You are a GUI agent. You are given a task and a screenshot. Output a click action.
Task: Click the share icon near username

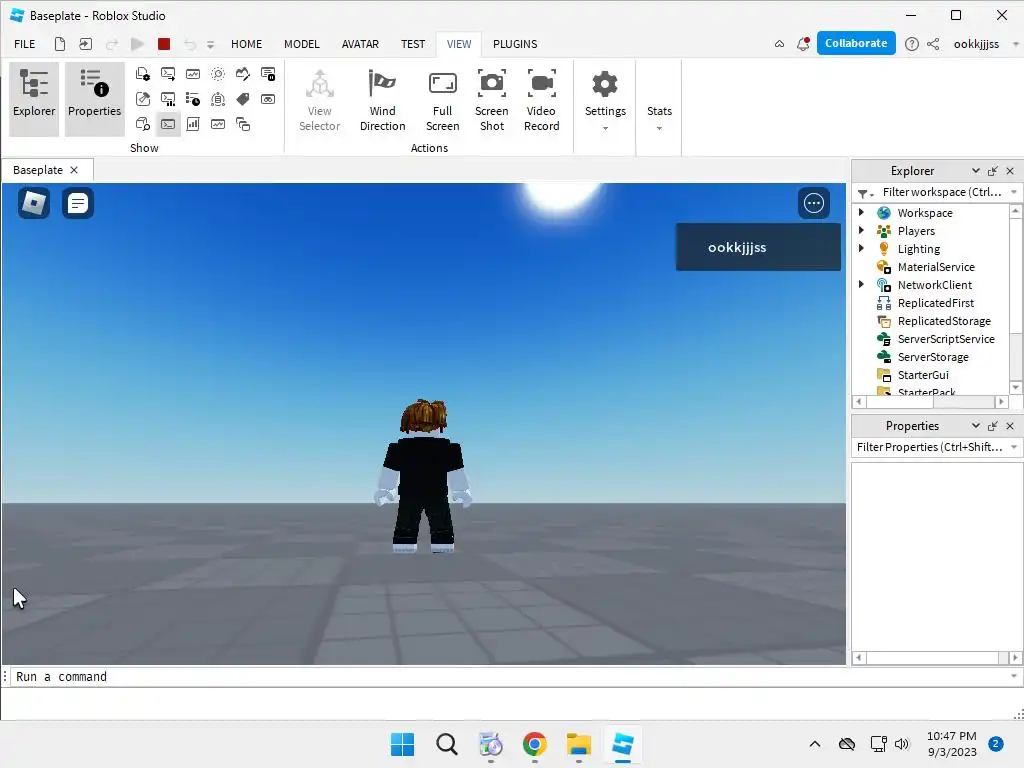[933, 44]
